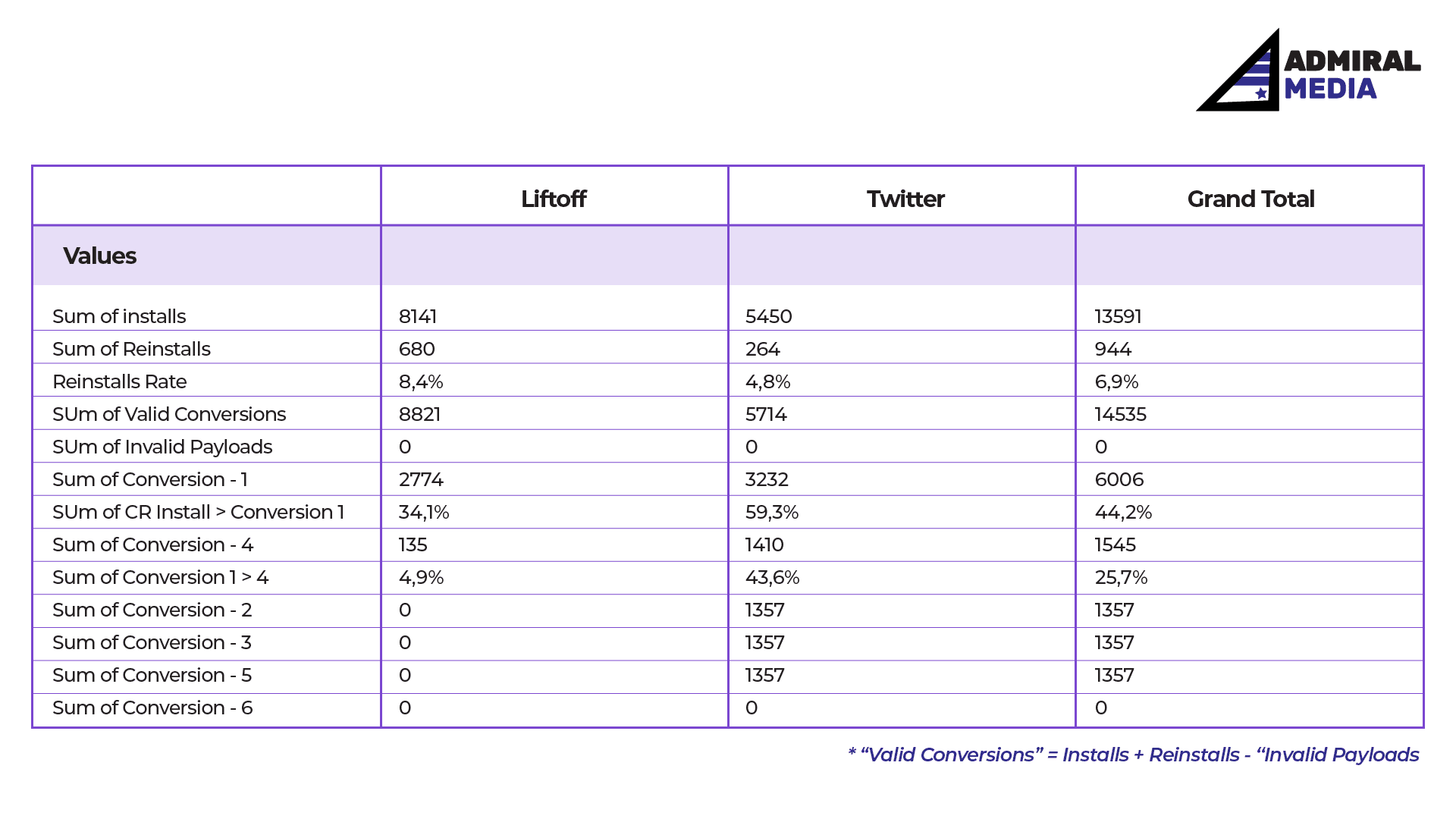This screenshot has width=1456, height=819.
Task: Select the Grand Total column header
Action: [1250, 199]
